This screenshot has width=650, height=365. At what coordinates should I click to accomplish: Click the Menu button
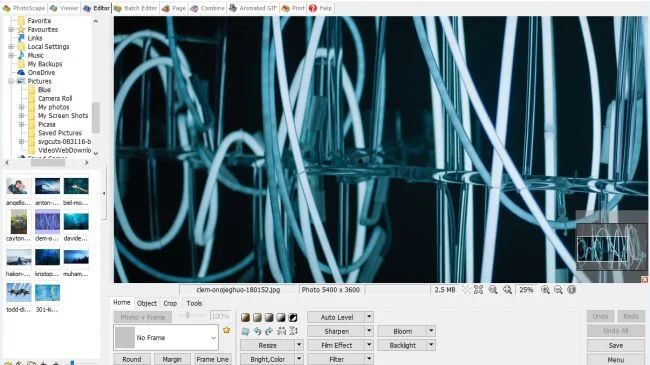616,359
